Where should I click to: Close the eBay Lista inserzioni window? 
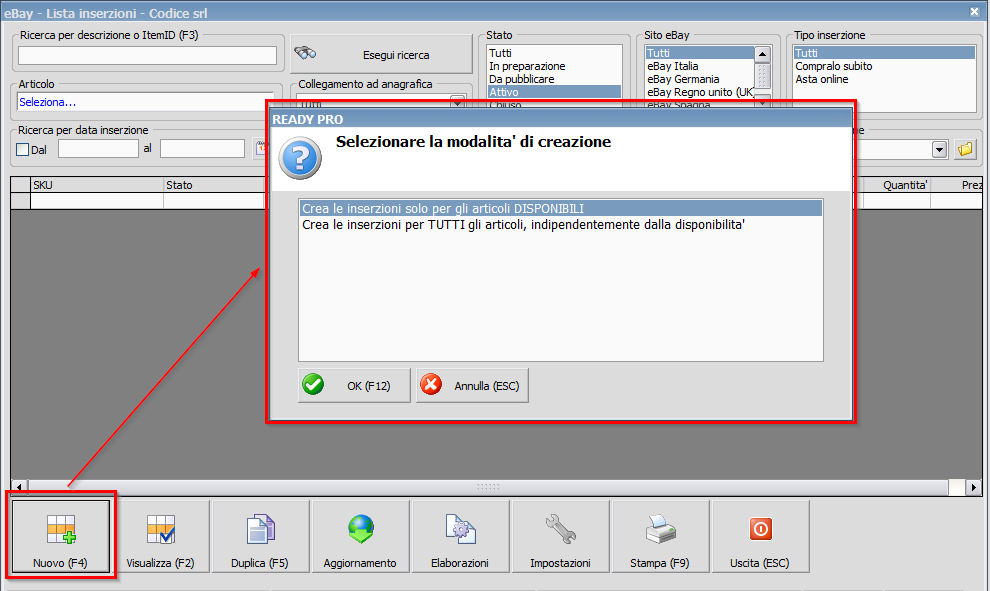974,11
